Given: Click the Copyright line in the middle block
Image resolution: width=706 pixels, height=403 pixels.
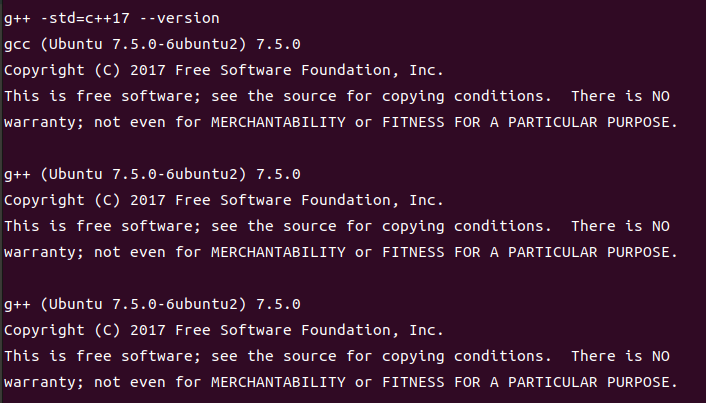Looking at the screenshot, I should point(224,200).
